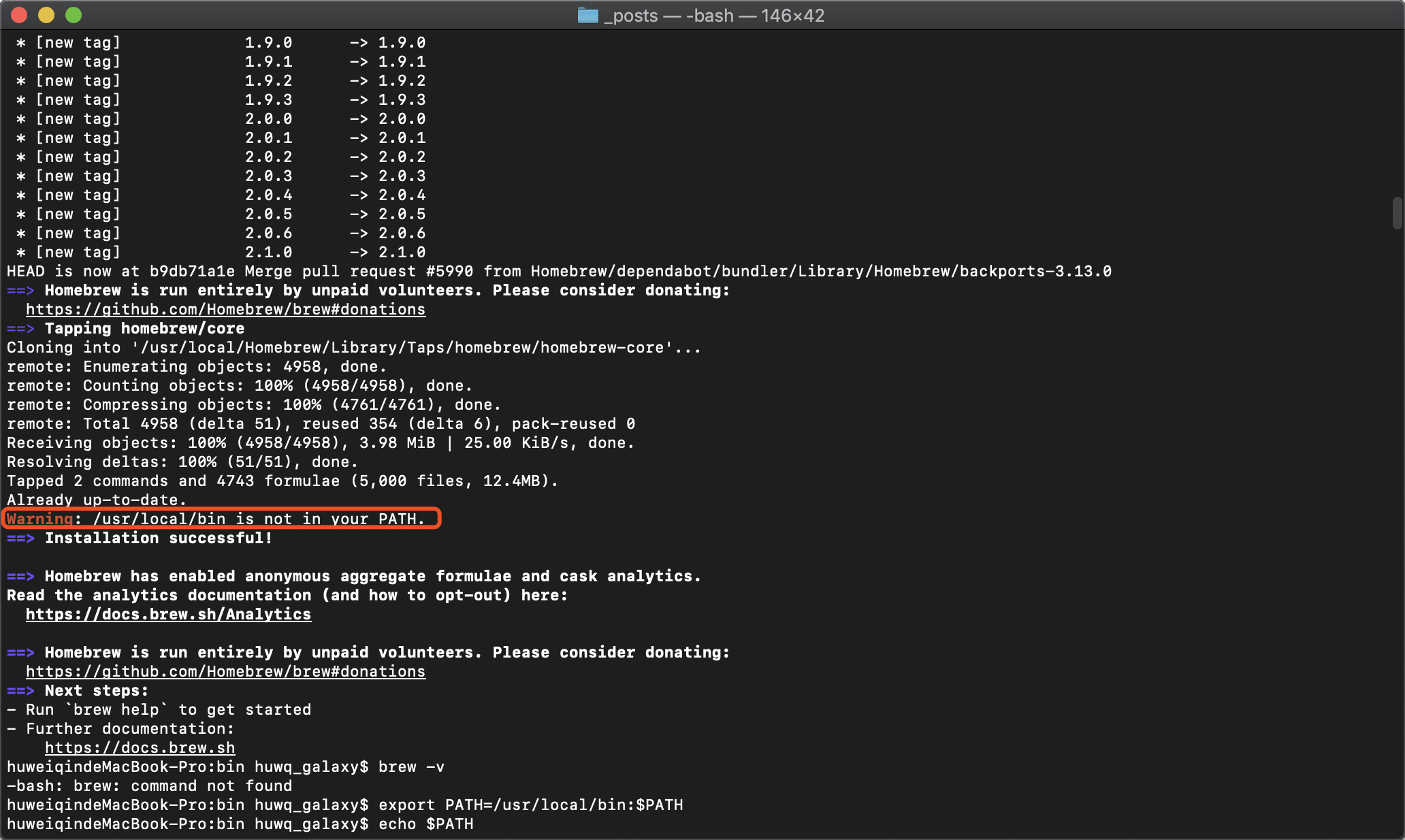The height and width of the screenshot is (840, 1405).
Task: Click the '_posts — -bash' window title
Action: 713,15
